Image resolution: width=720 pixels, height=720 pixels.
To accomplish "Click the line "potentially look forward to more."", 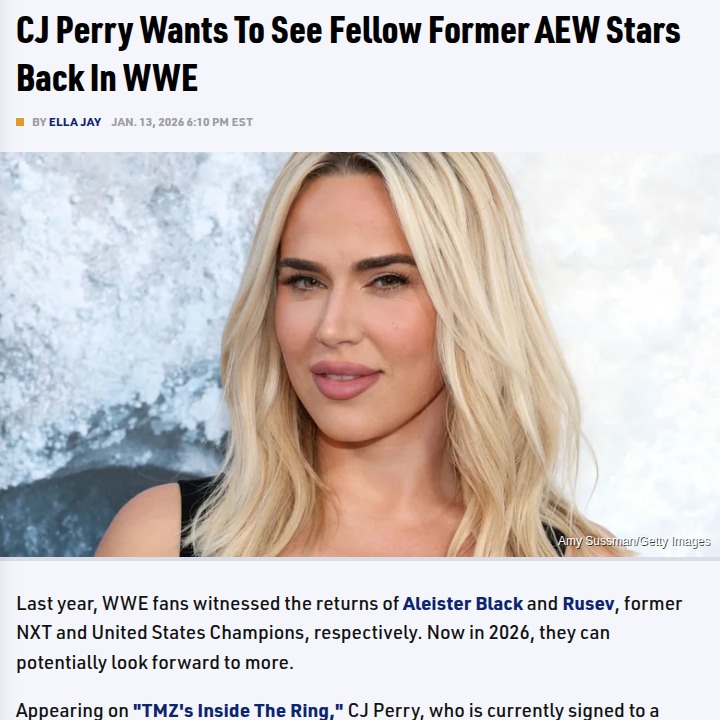I will [x=155, y=662].
